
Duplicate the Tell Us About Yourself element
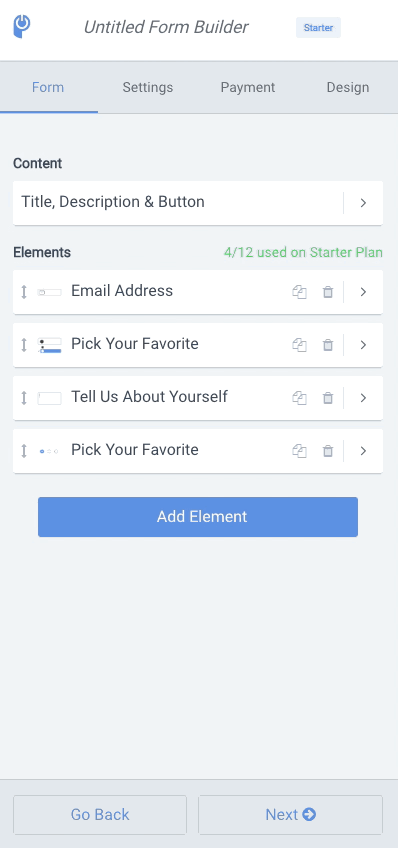300,398
